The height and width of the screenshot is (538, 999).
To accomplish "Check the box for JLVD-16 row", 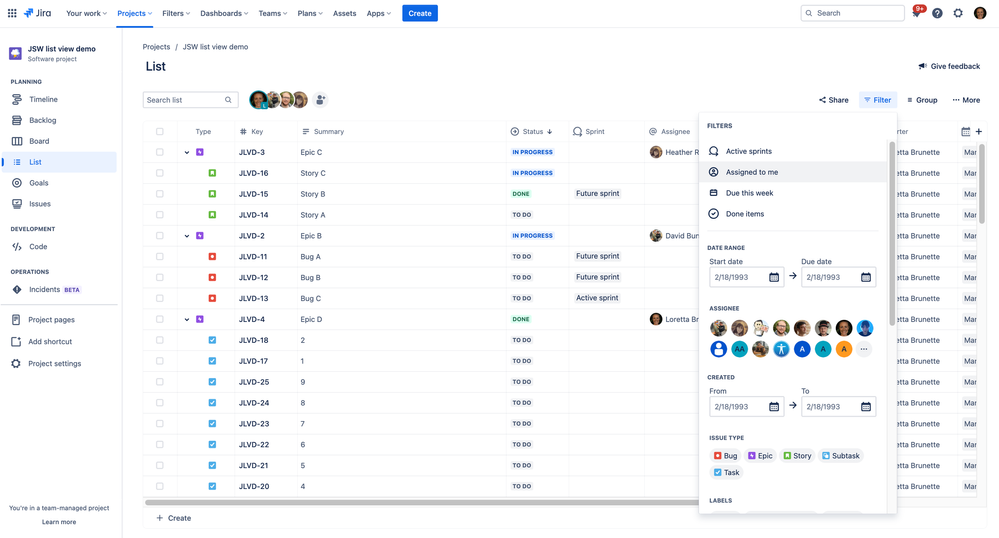I will (159, 173).
